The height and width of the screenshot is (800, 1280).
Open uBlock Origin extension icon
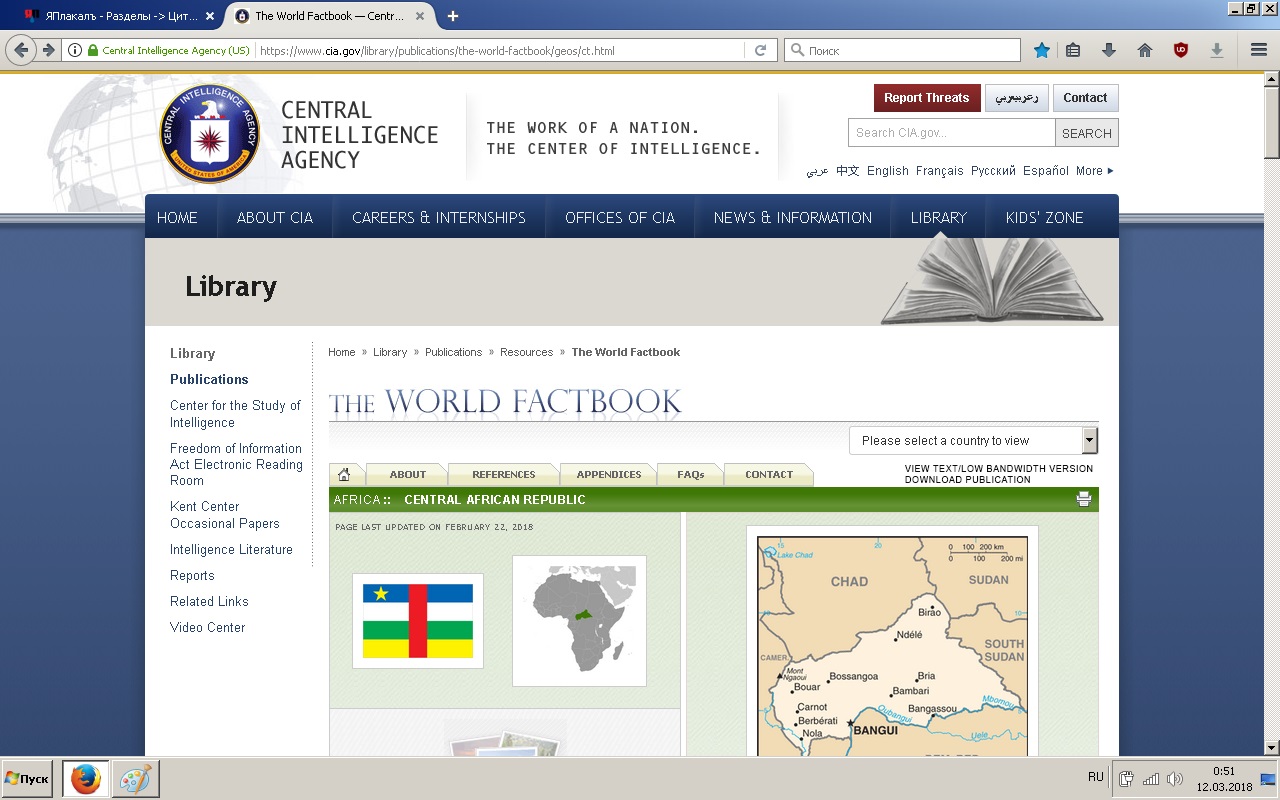[x=1181, y=50]
